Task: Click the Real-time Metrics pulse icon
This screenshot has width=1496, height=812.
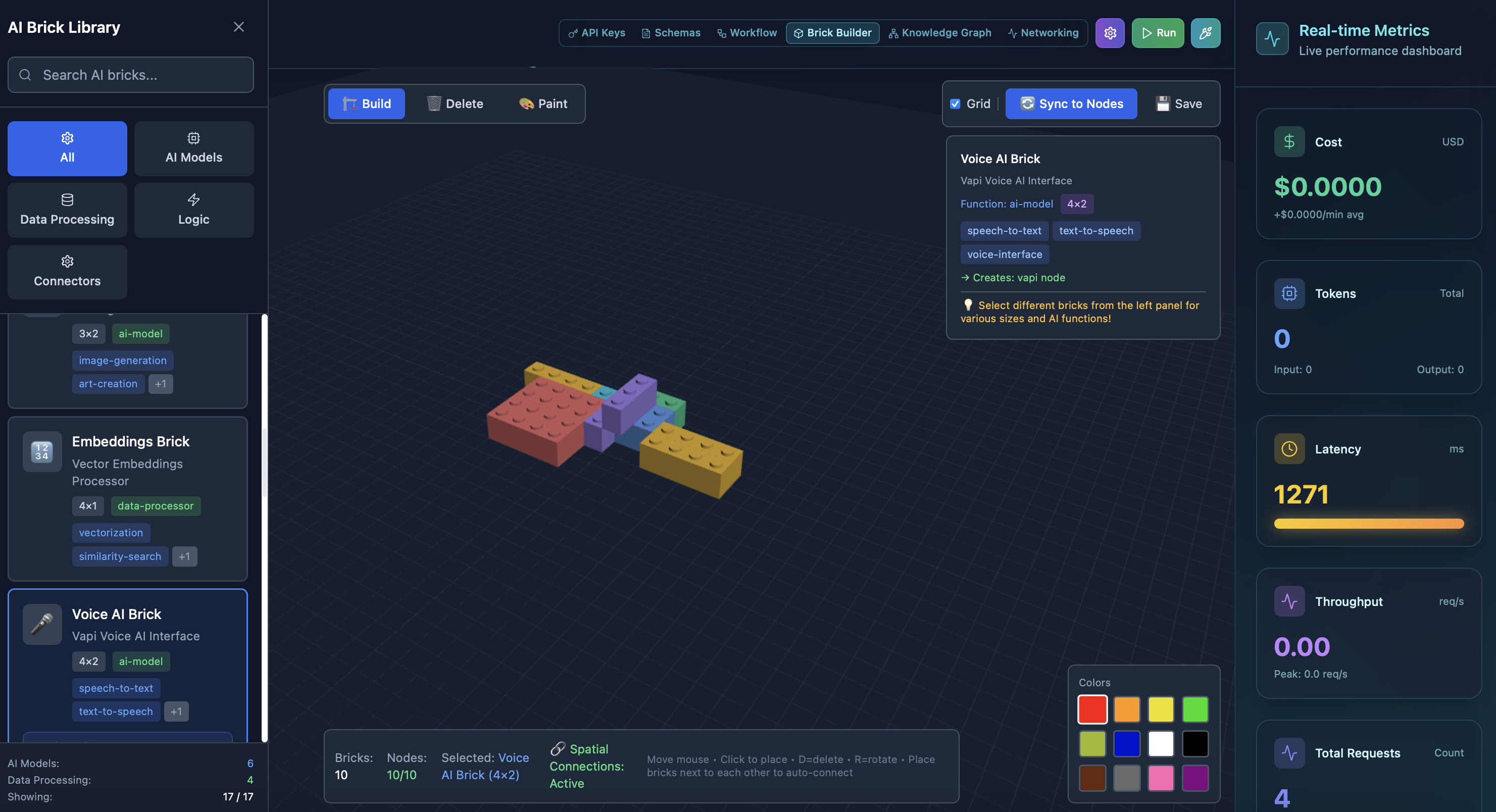Action: pos(1272,39)
